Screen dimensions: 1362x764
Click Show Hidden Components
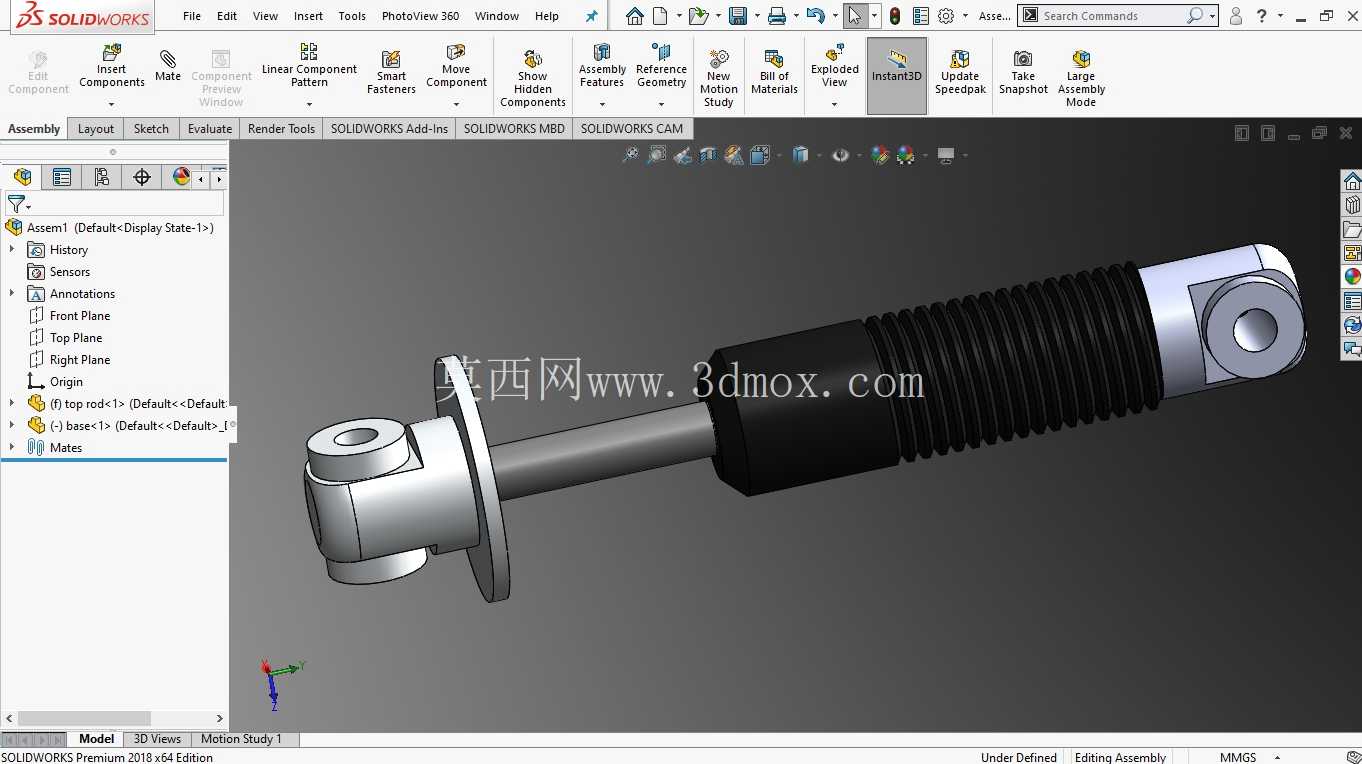533,78
